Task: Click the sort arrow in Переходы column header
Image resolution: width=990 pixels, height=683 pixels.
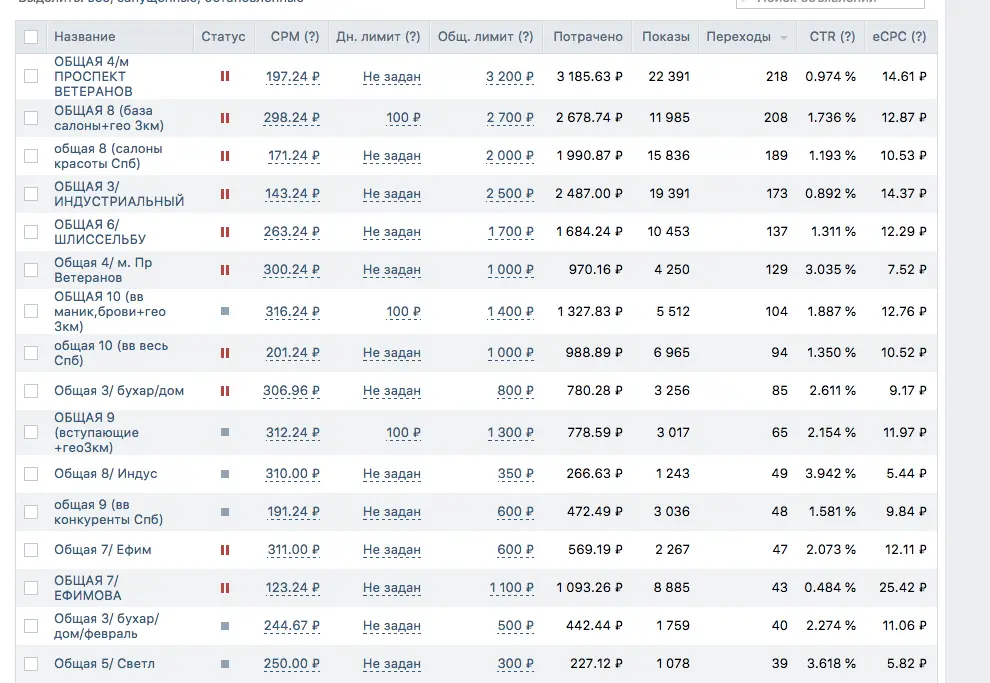Action: (x=783, y=38)
